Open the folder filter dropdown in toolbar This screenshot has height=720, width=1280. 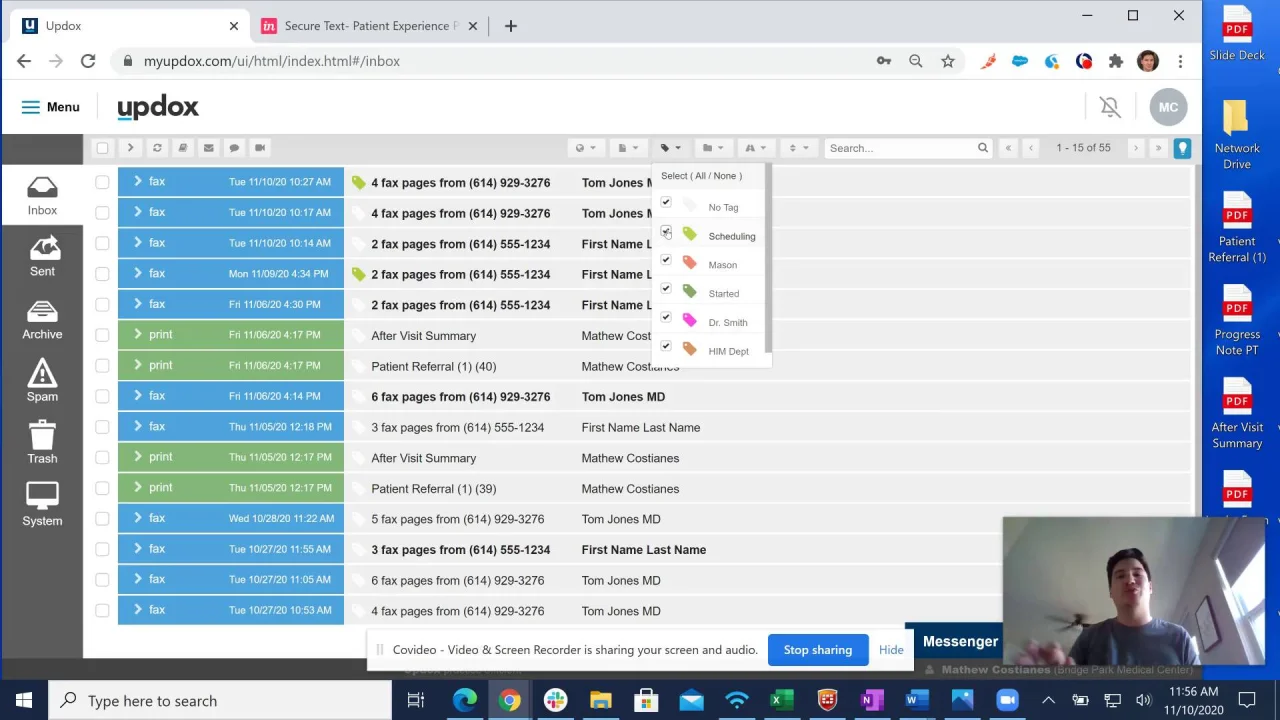712,148
